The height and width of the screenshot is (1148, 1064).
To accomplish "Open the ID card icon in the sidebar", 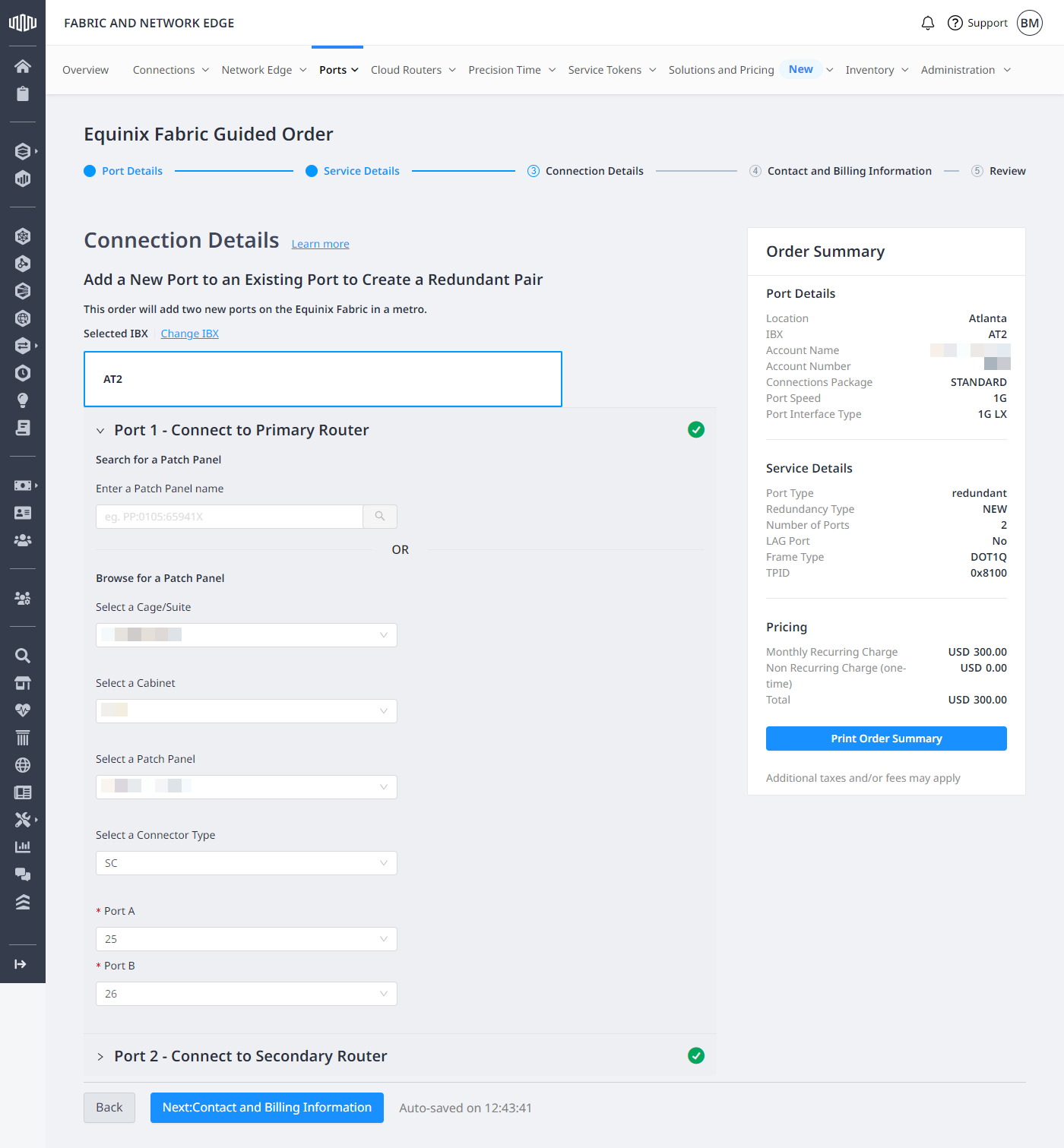I will 23,513.
